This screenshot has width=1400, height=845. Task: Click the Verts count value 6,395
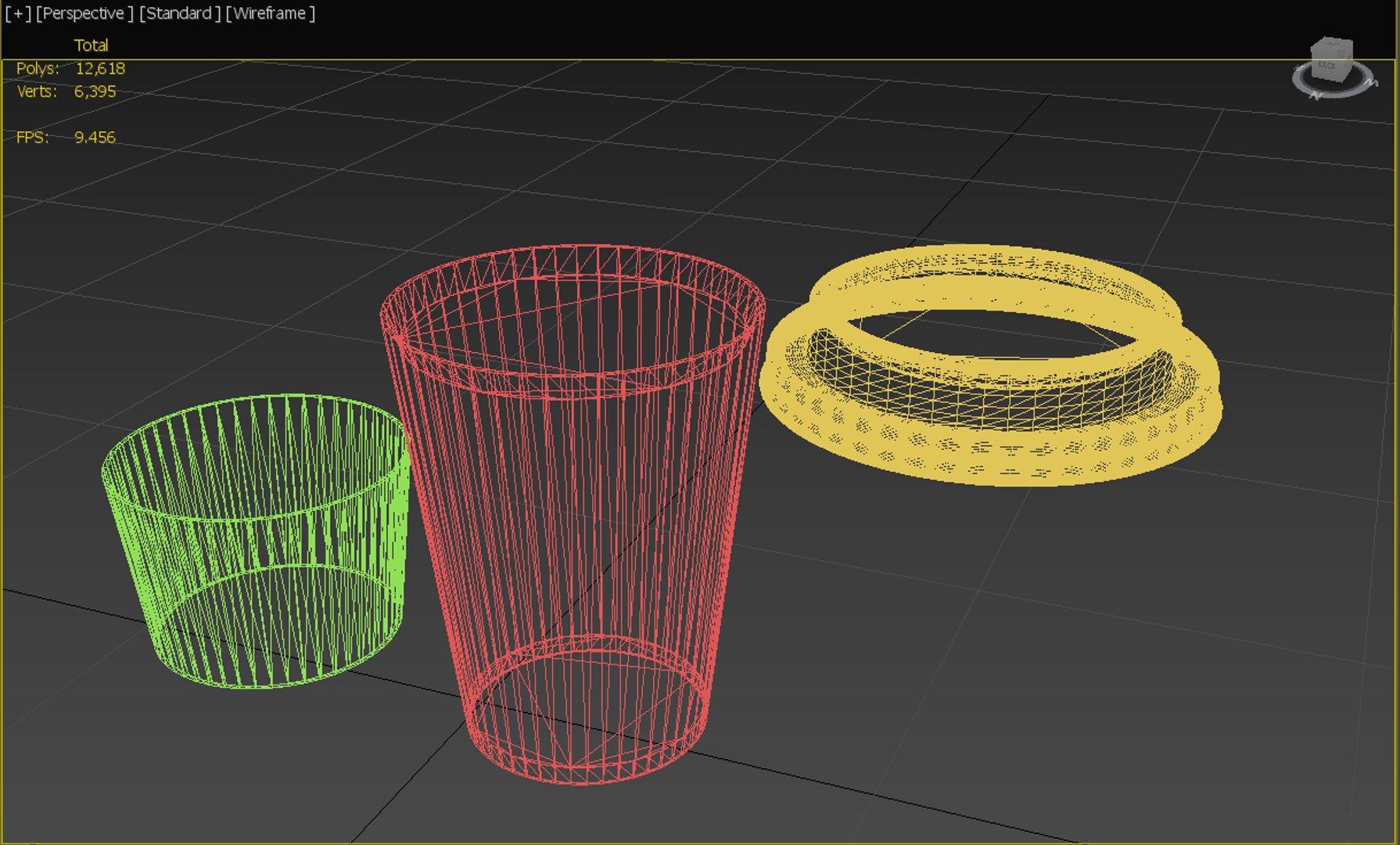pos(95,91)
